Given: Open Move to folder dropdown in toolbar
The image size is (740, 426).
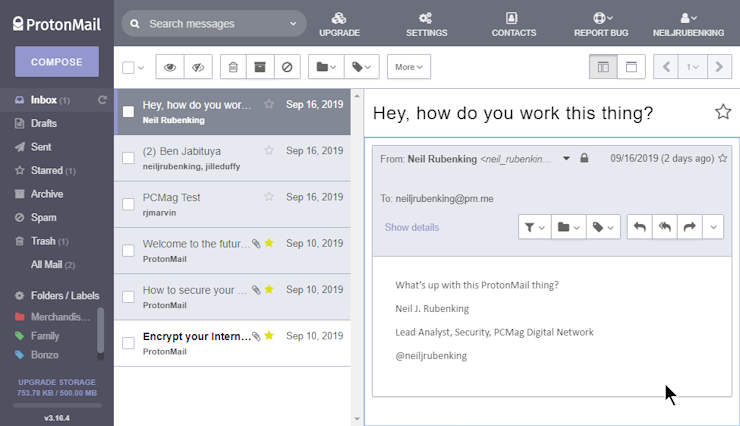Looking at the screenshot, I should tap(326, 67).
